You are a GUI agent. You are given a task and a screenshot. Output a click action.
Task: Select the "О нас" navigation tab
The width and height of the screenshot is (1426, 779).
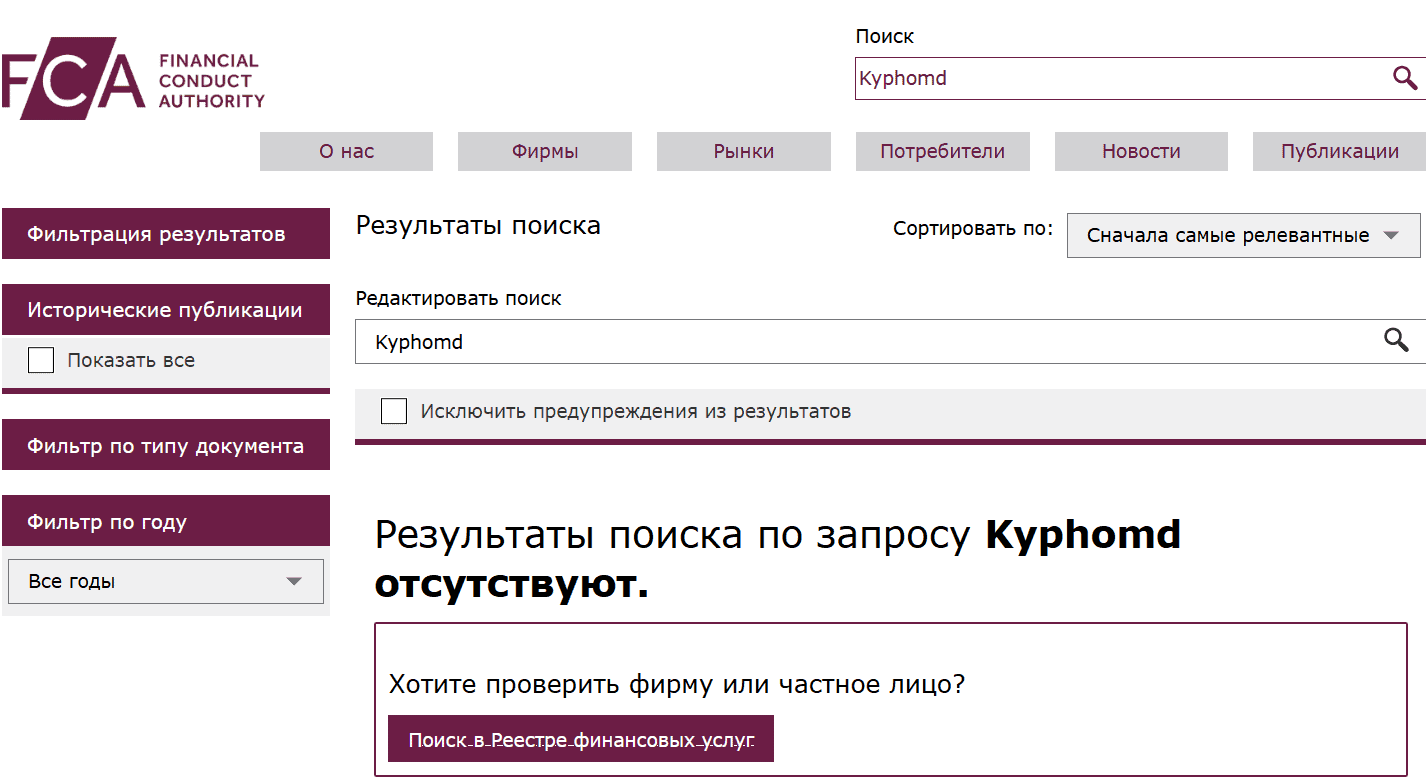[346, 151]
